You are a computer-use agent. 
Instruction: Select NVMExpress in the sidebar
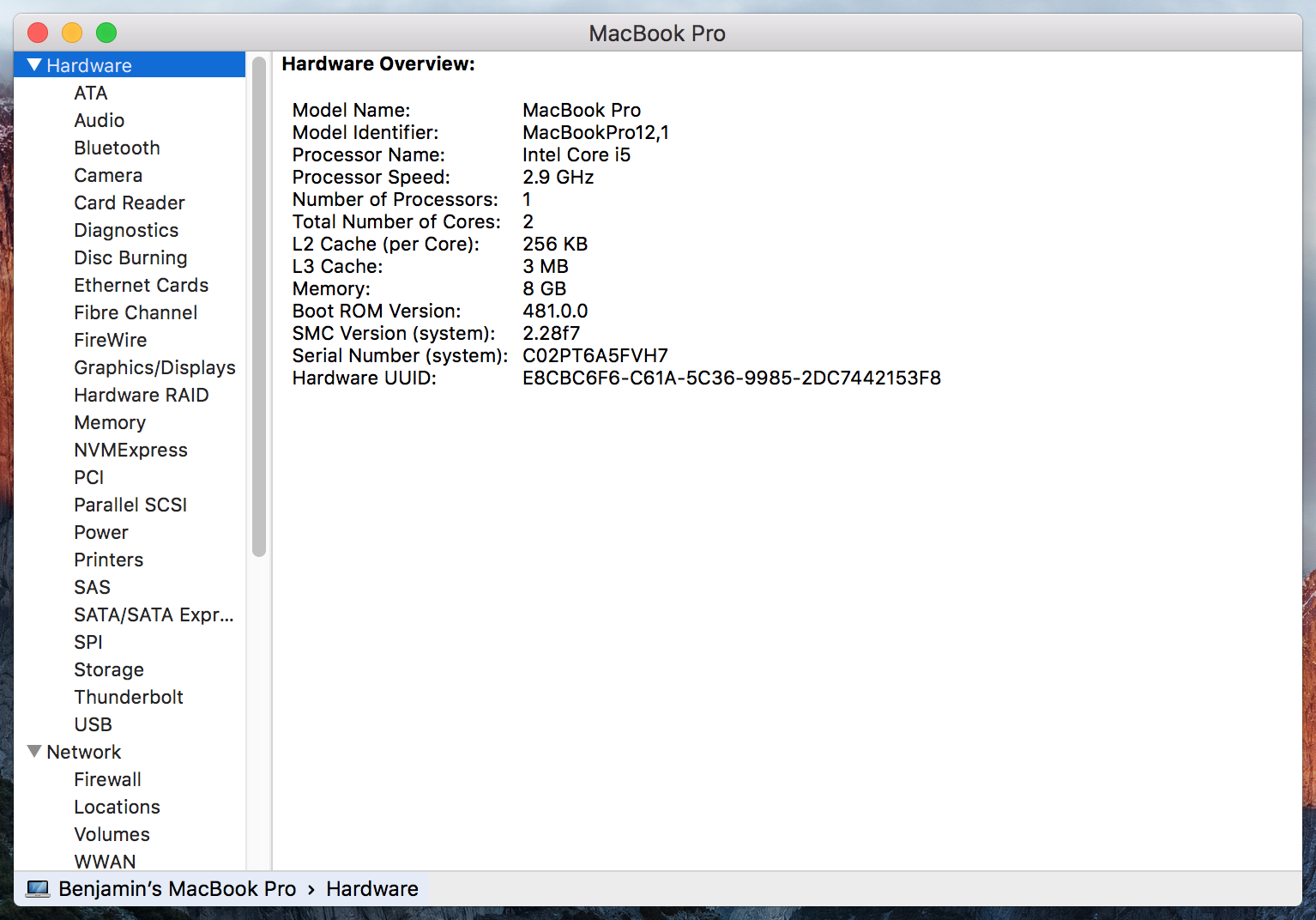[130, 450]
